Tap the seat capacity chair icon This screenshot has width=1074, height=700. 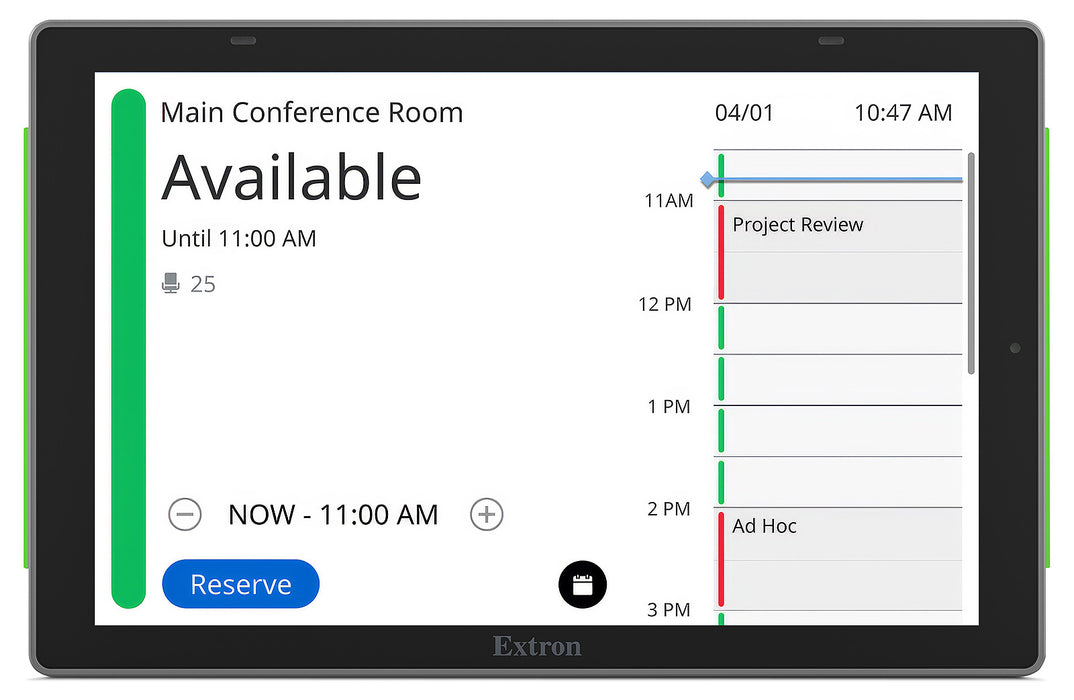pyautogui.click(x=171, y=283)
